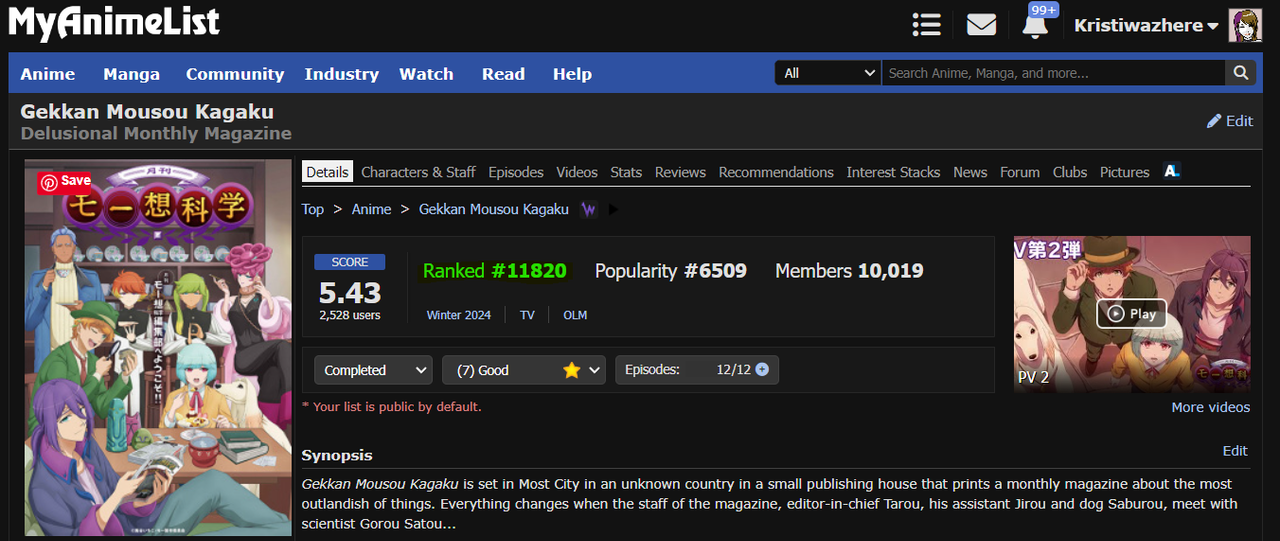Viewport: 1280px width, 541px height.
Task: Open the list menu icon in header
Action: (927, 25)
